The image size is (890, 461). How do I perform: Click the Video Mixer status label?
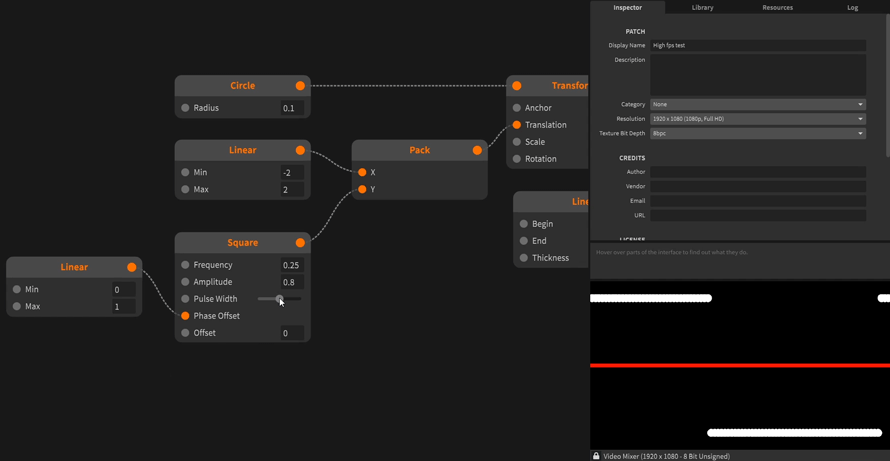pos(666,456)
